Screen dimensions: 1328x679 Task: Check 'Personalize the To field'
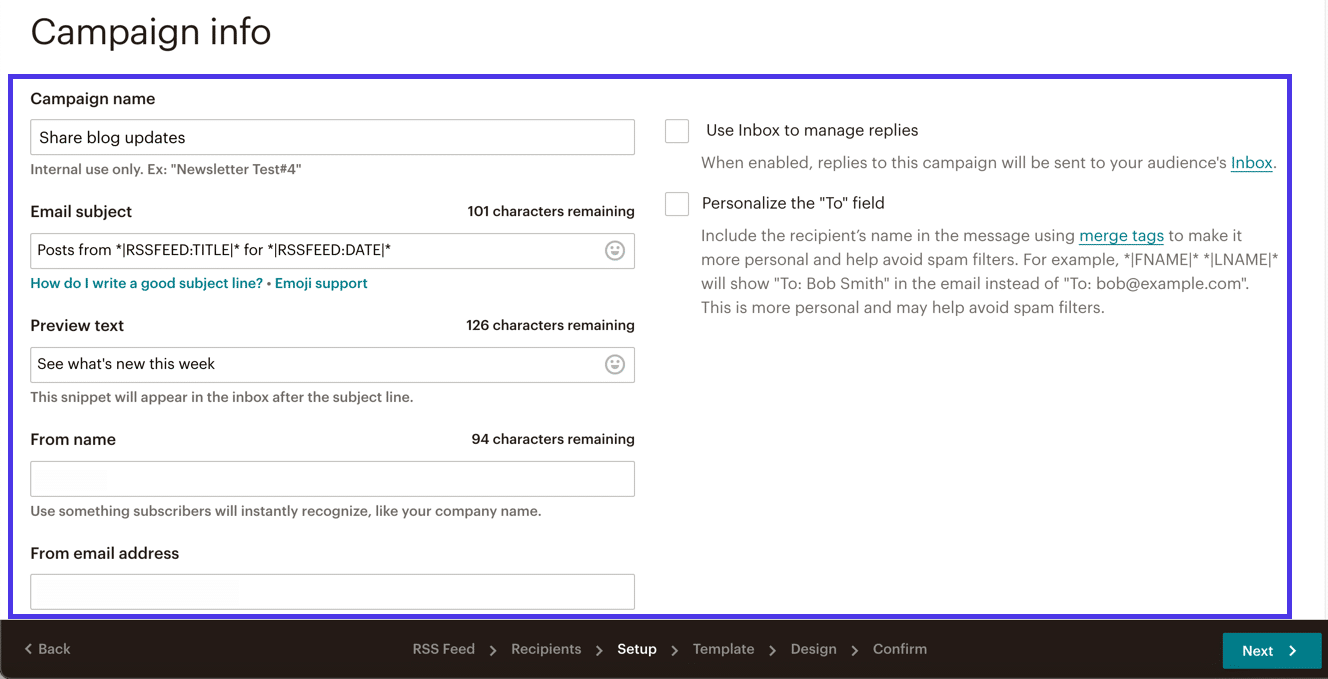pyautogui.click(x=676, y=203)
